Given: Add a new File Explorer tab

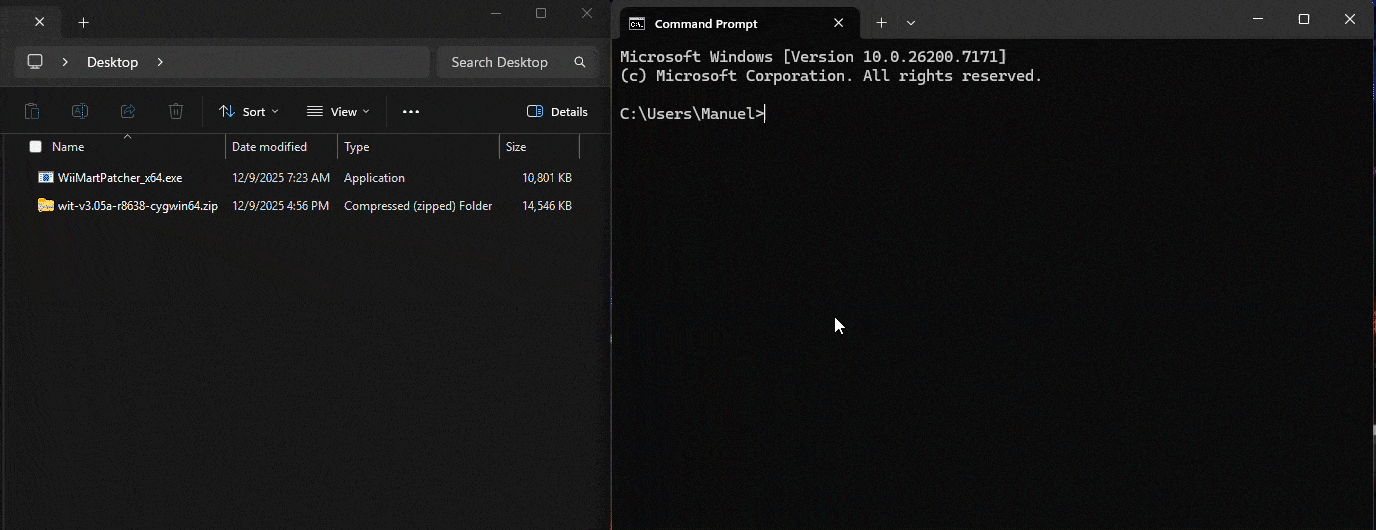Looking at the screenshot, I should (x=84, y=22).
